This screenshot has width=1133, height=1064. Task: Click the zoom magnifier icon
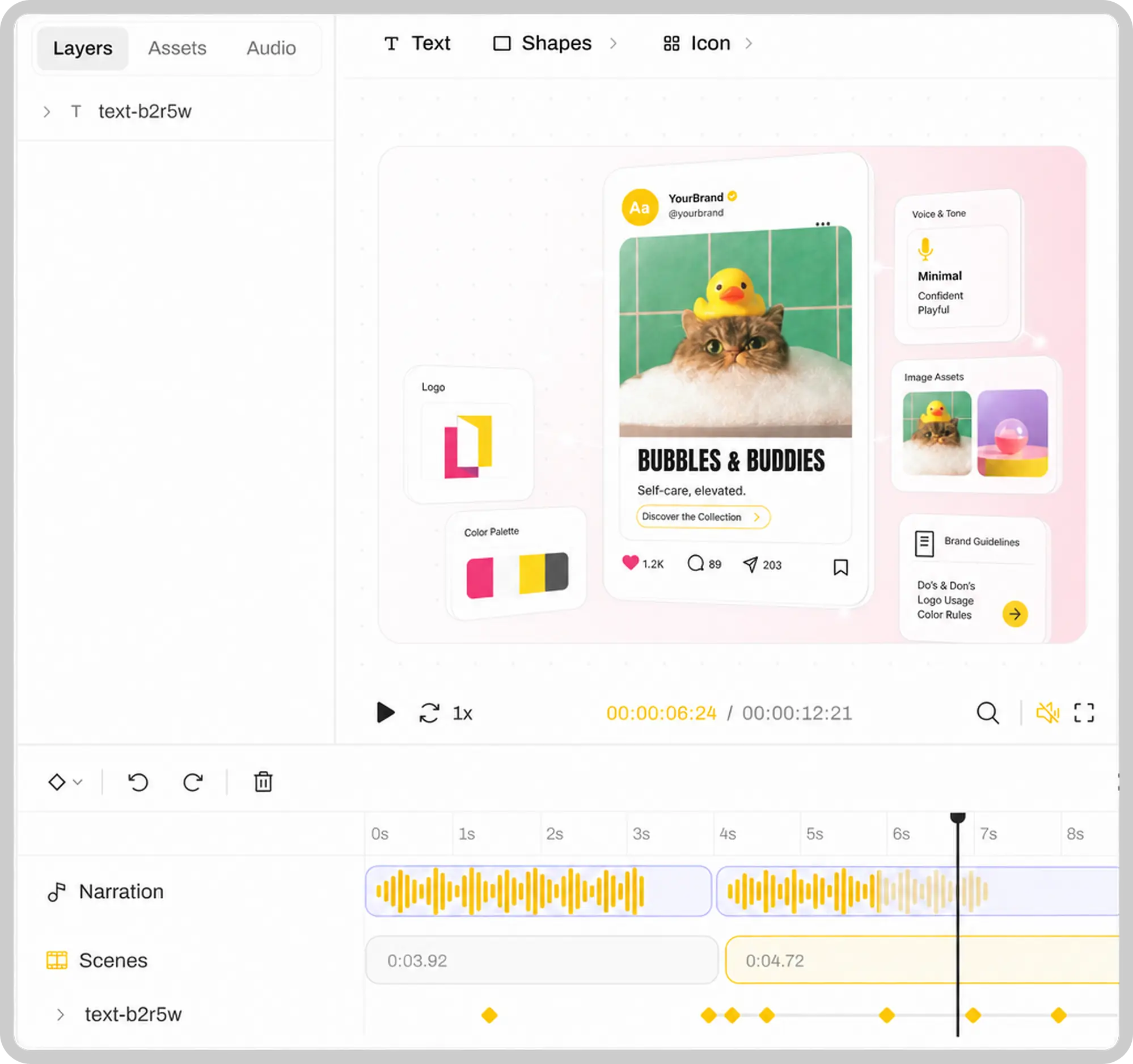coord(988,713)
